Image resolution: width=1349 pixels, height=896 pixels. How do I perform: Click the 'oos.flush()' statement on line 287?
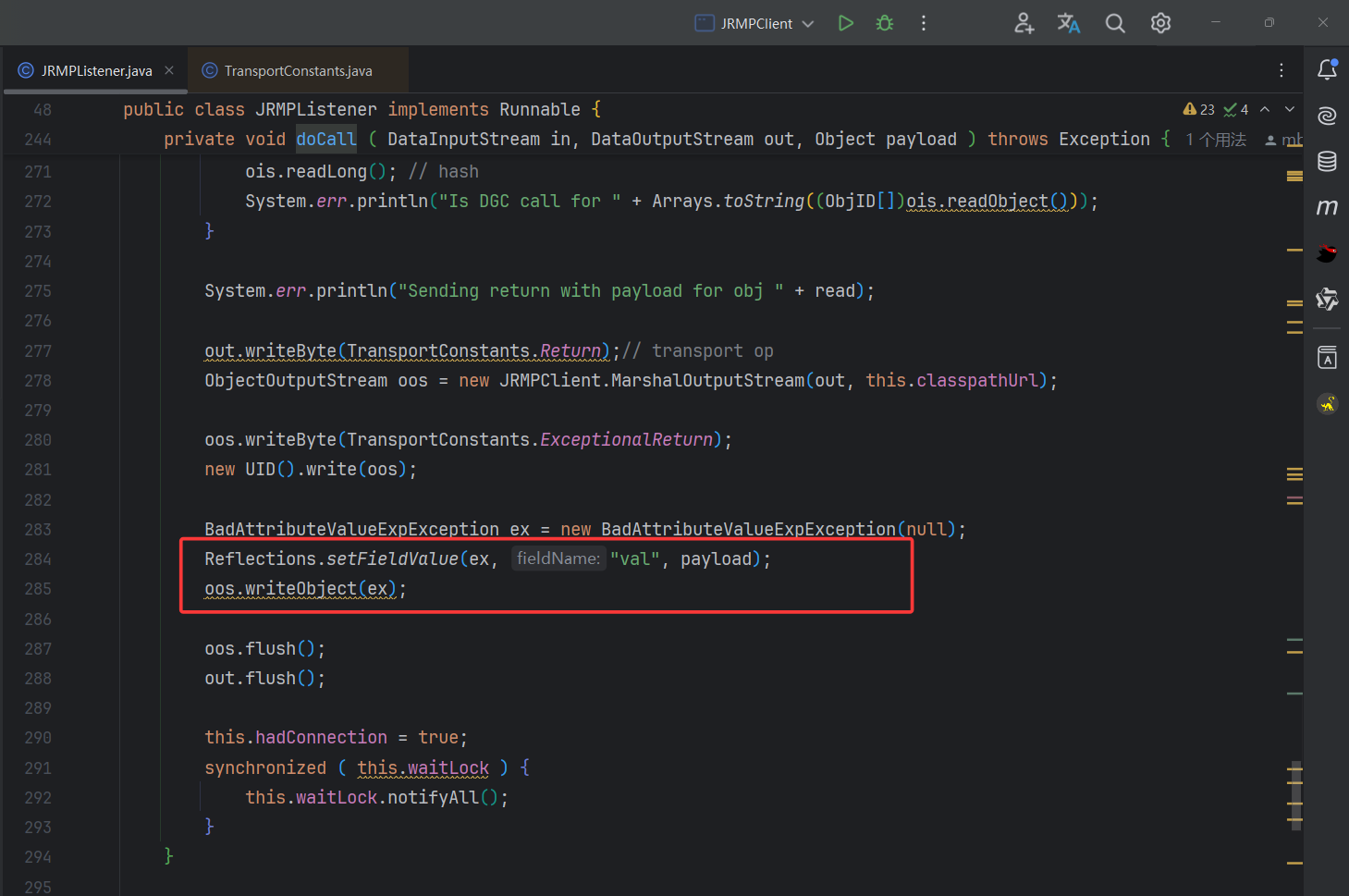[x=264, y=648]
